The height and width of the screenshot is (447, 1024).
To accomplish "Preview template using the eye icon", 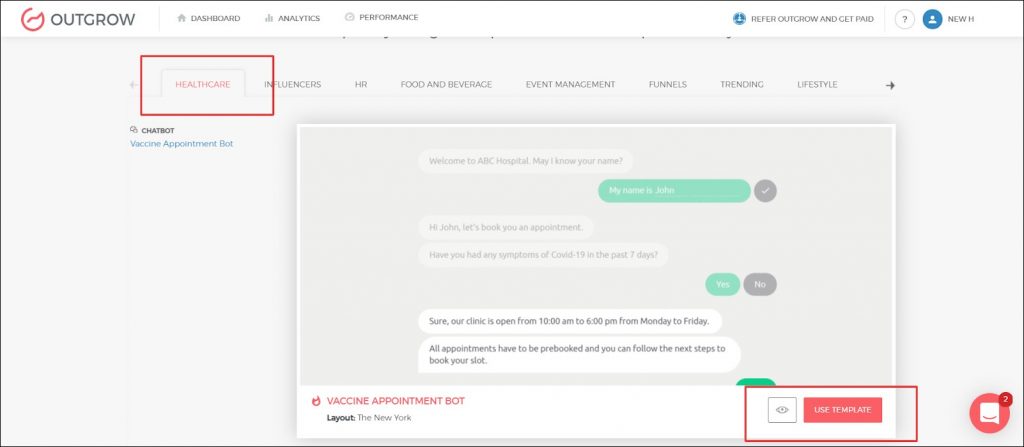I will pos(782,410).
